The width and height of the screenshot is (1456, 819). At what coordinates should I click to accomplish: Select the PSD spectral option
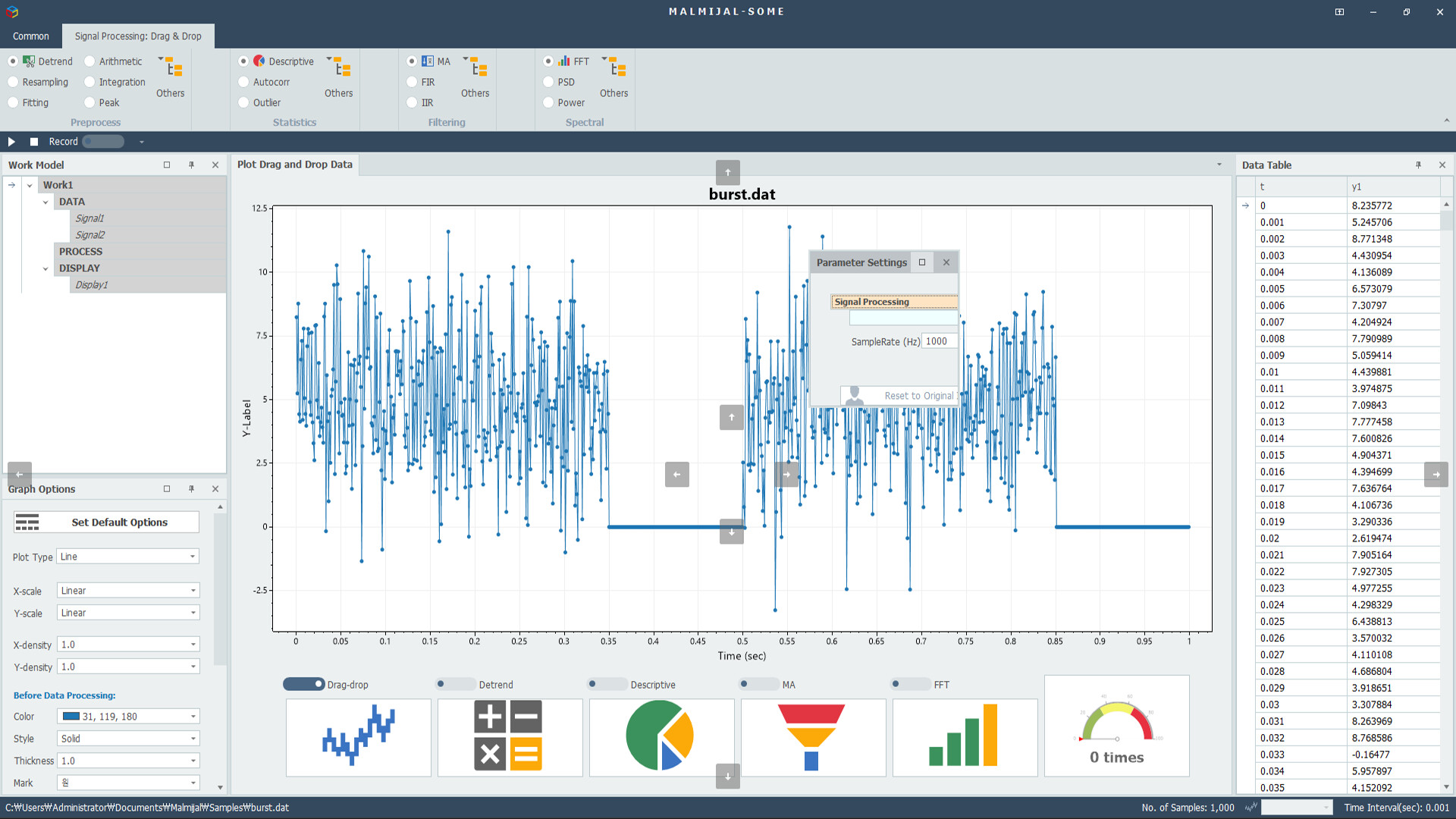tap(548, 82)
